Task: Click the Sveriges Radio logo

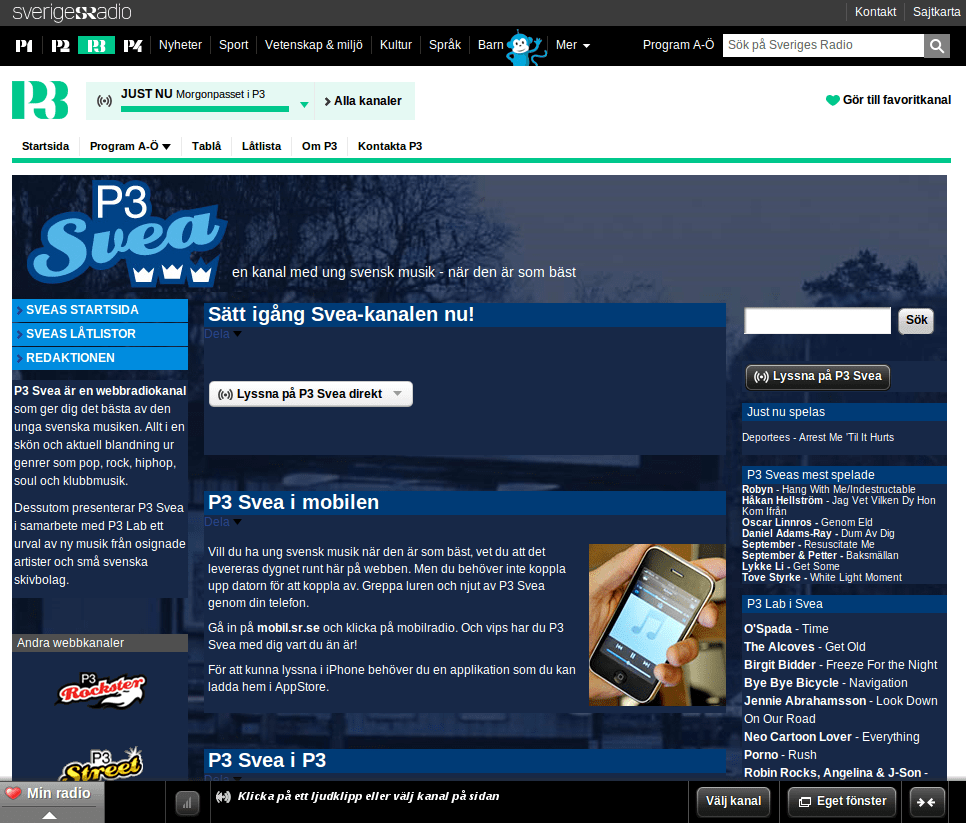Action: coord(71,12)
